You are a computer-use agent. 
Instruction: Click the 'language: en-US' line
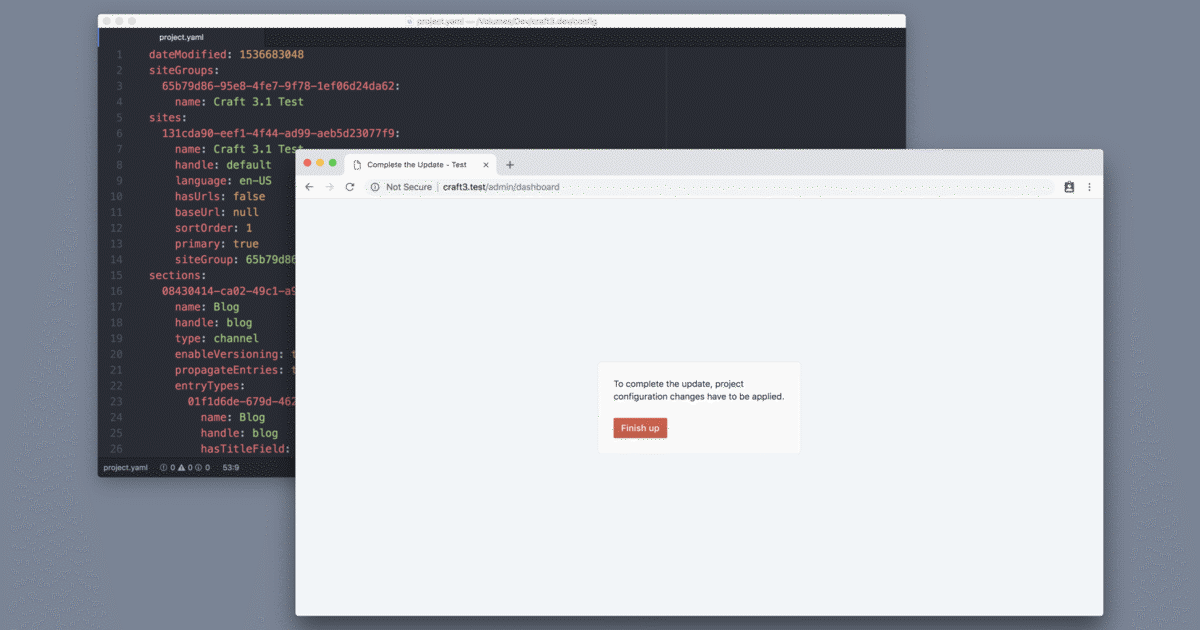click(223, 180)
